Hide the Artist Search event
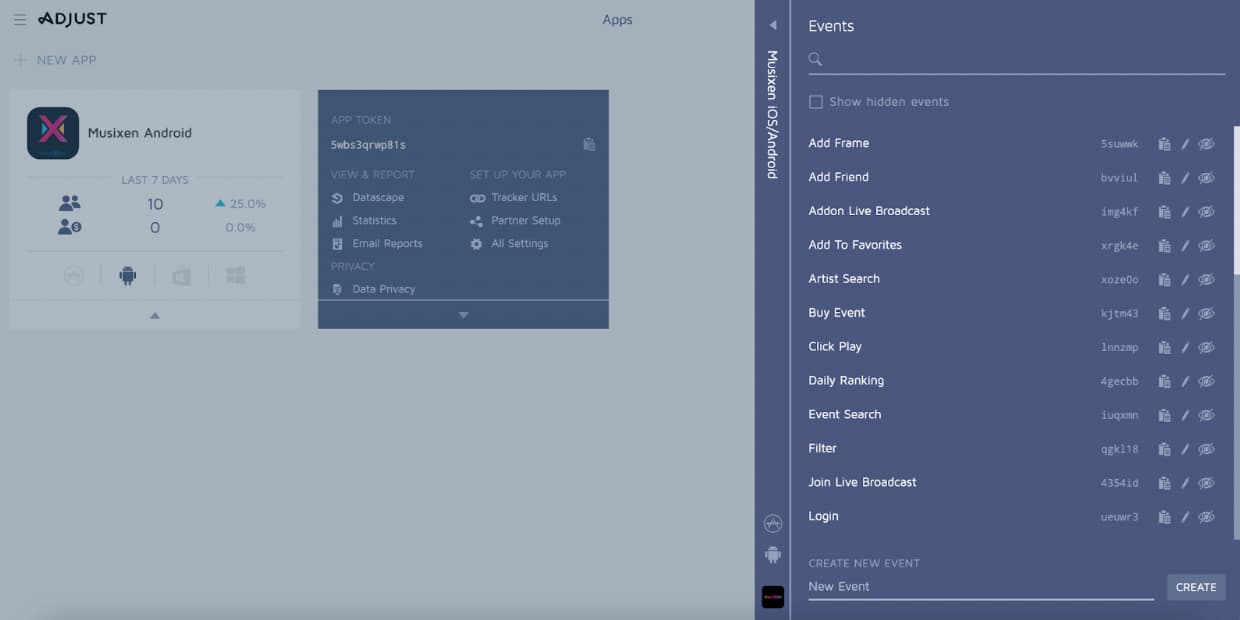The height and width of the screenshot is (620, 1240). click(1207, 280)
